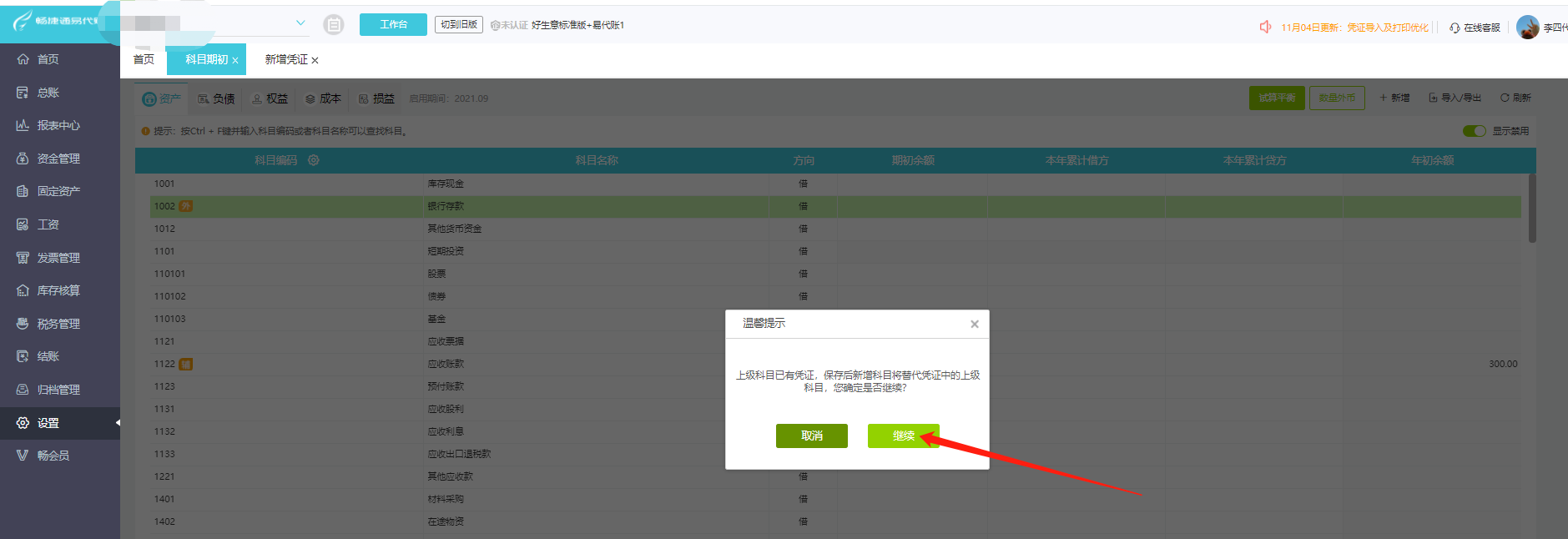Click the 工作台 button
1568x539 pixels.
point(393,24)
